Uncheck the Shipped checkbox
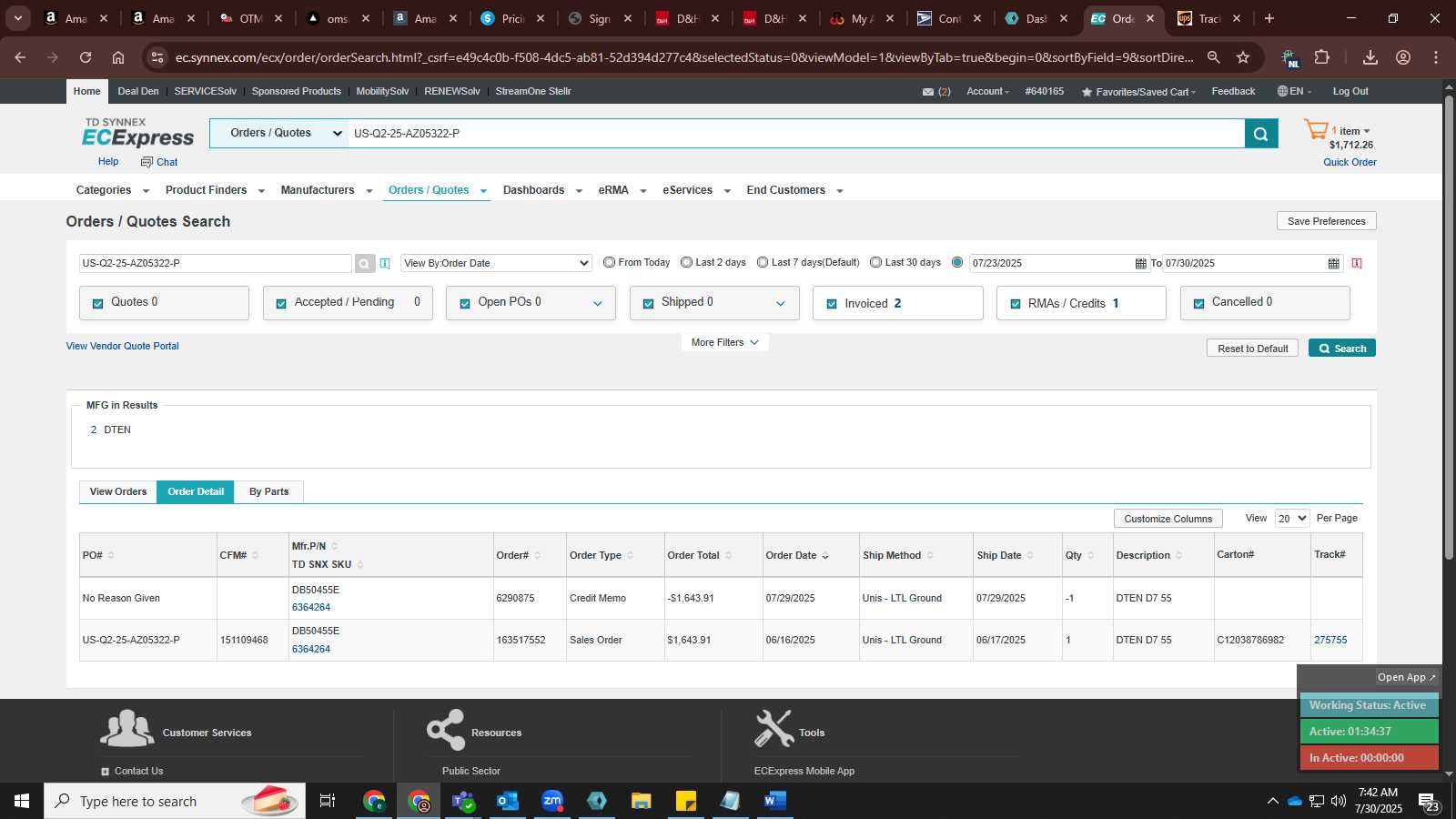This screenshot has width=1456, height=819. [x=648, y=303]
